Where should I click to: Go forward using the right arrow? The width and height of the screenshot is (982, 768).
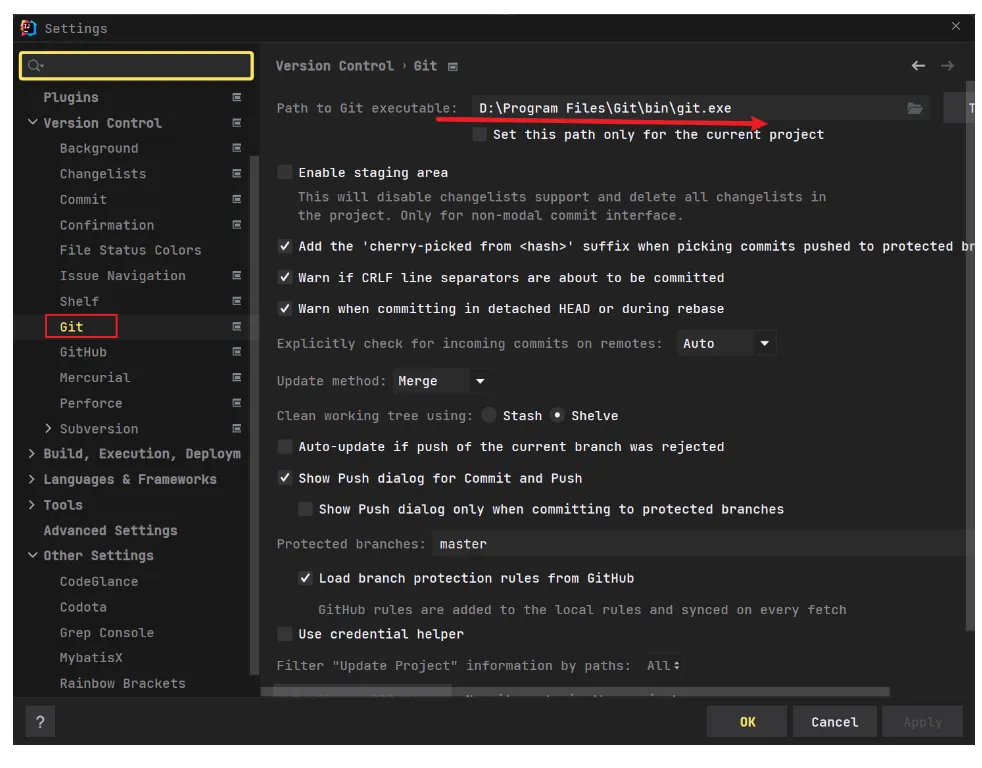tap(948, 66)
